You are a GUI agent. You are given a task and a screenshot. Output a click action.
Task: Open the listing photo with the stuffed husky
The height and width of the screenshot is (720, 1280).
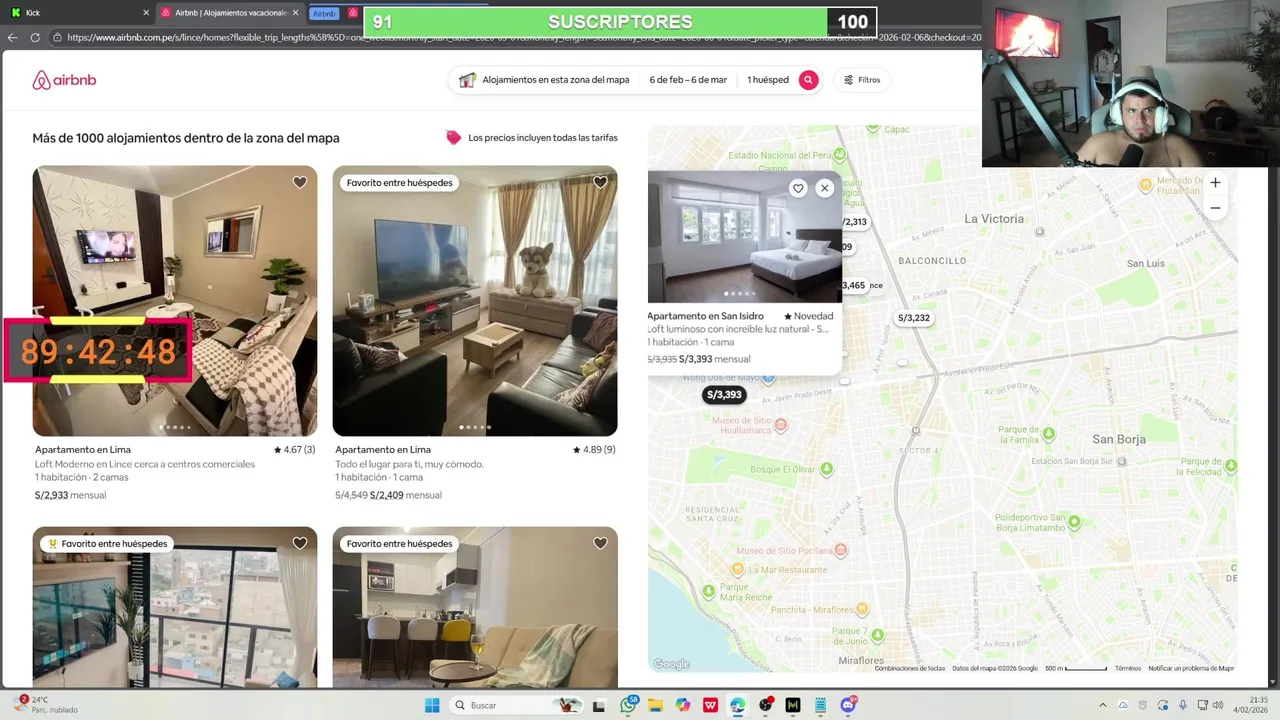(475, 300)
